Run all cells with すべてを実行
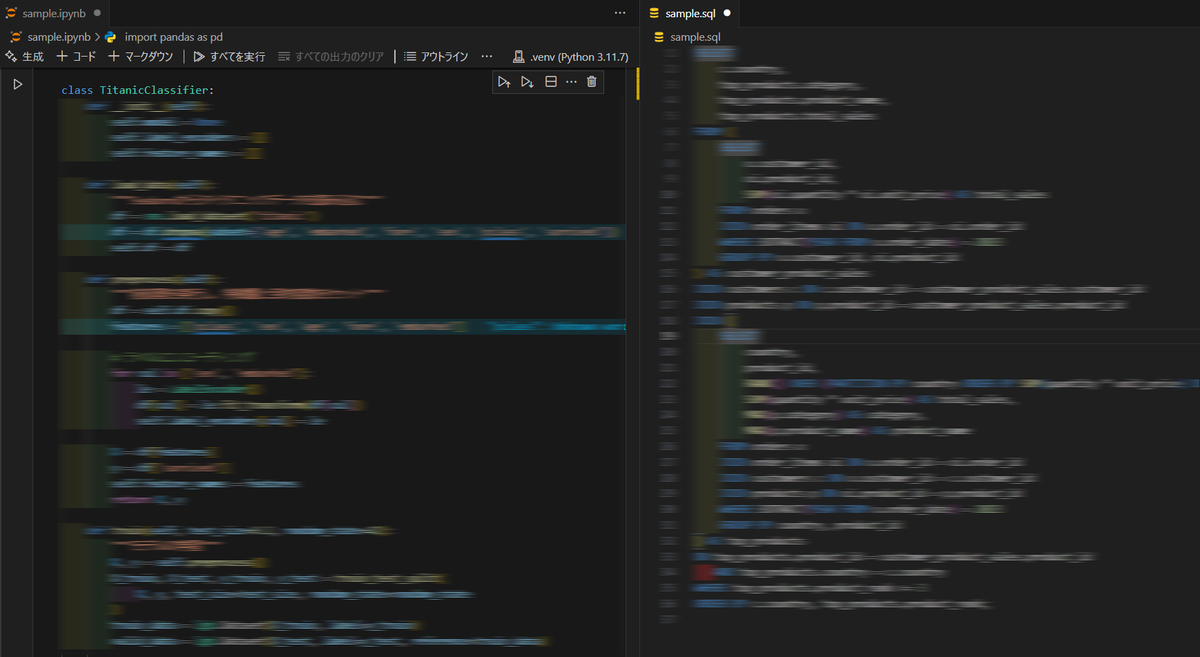Viewport: 1200px width, 657px height. [229, 57]
